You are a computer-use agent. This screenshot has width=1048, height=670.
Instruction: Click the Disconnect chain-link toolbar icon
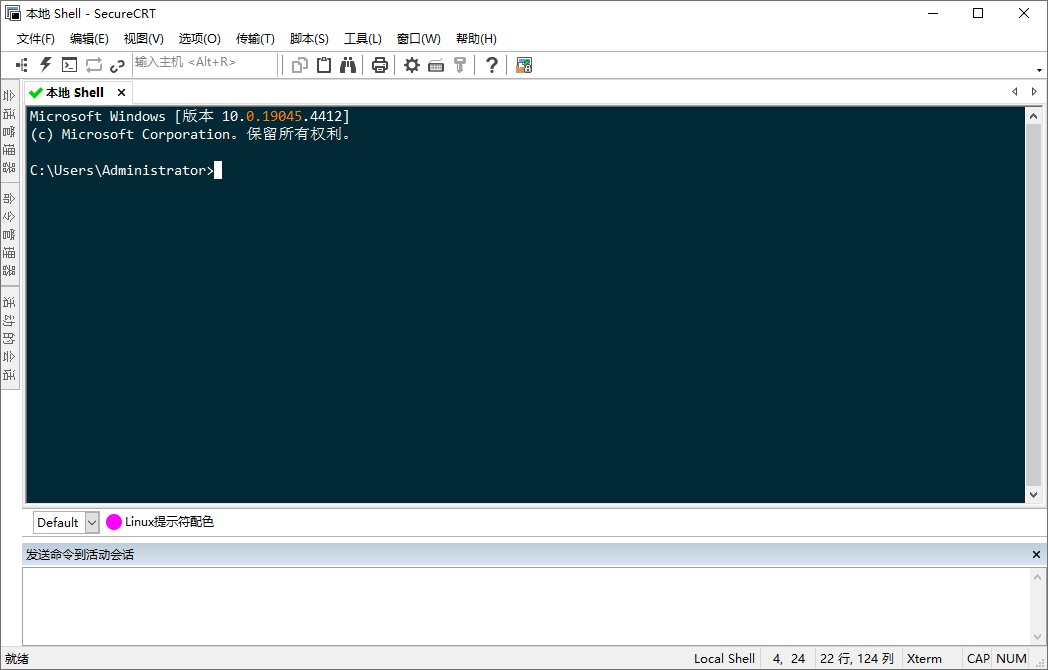coord(117,65)
